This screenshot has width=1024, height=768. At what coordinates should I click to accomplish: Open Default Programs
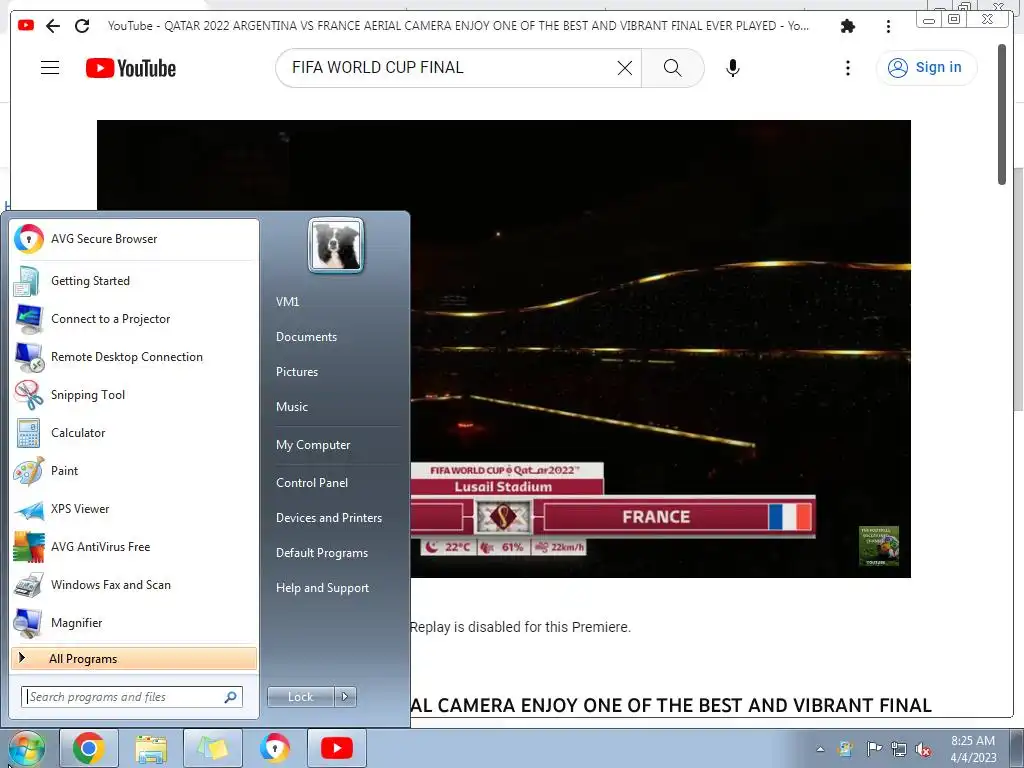pyautogui.click(x=321, y=553)
